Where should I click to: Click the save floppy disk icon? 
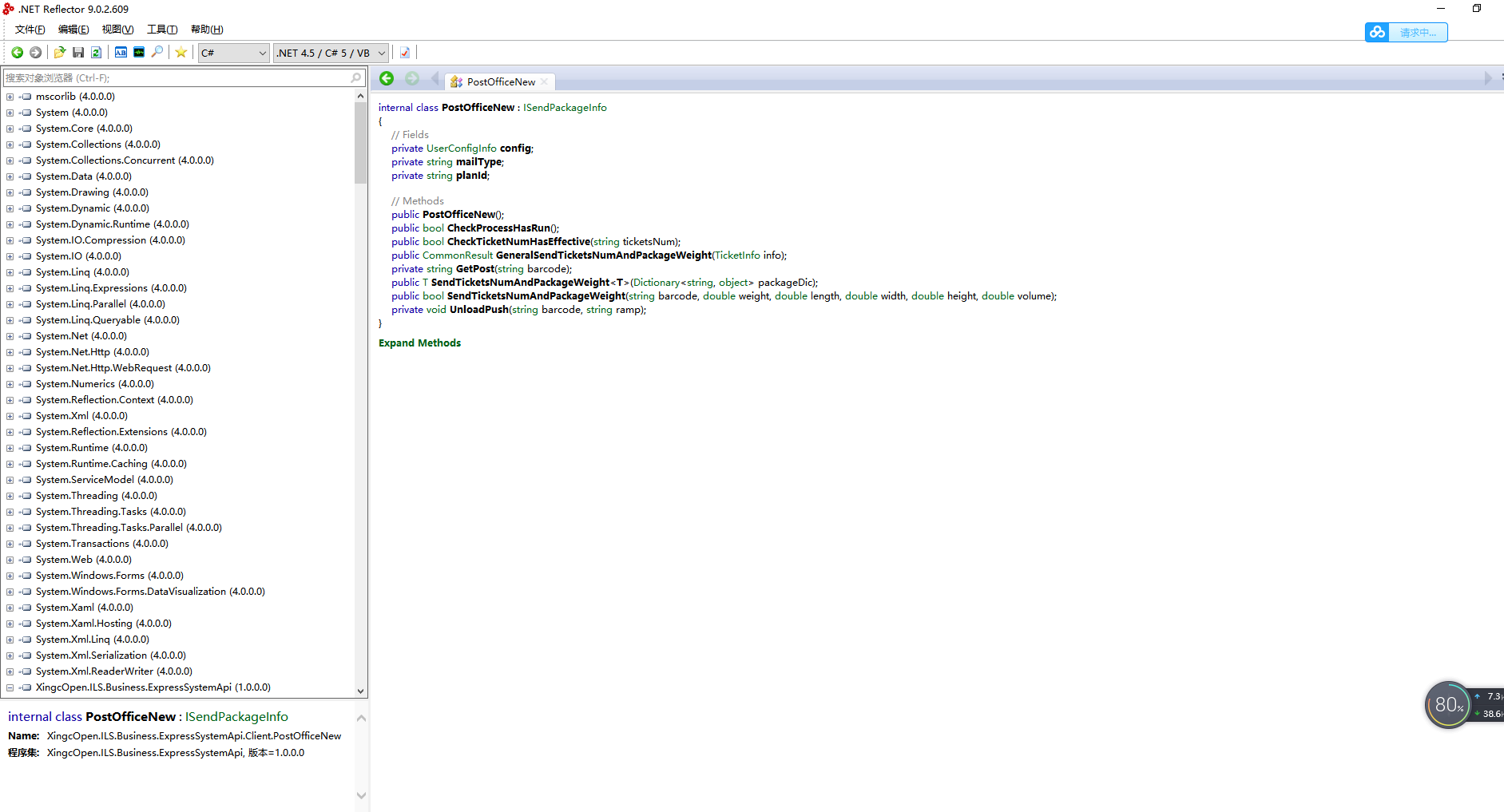pos(78,53)
